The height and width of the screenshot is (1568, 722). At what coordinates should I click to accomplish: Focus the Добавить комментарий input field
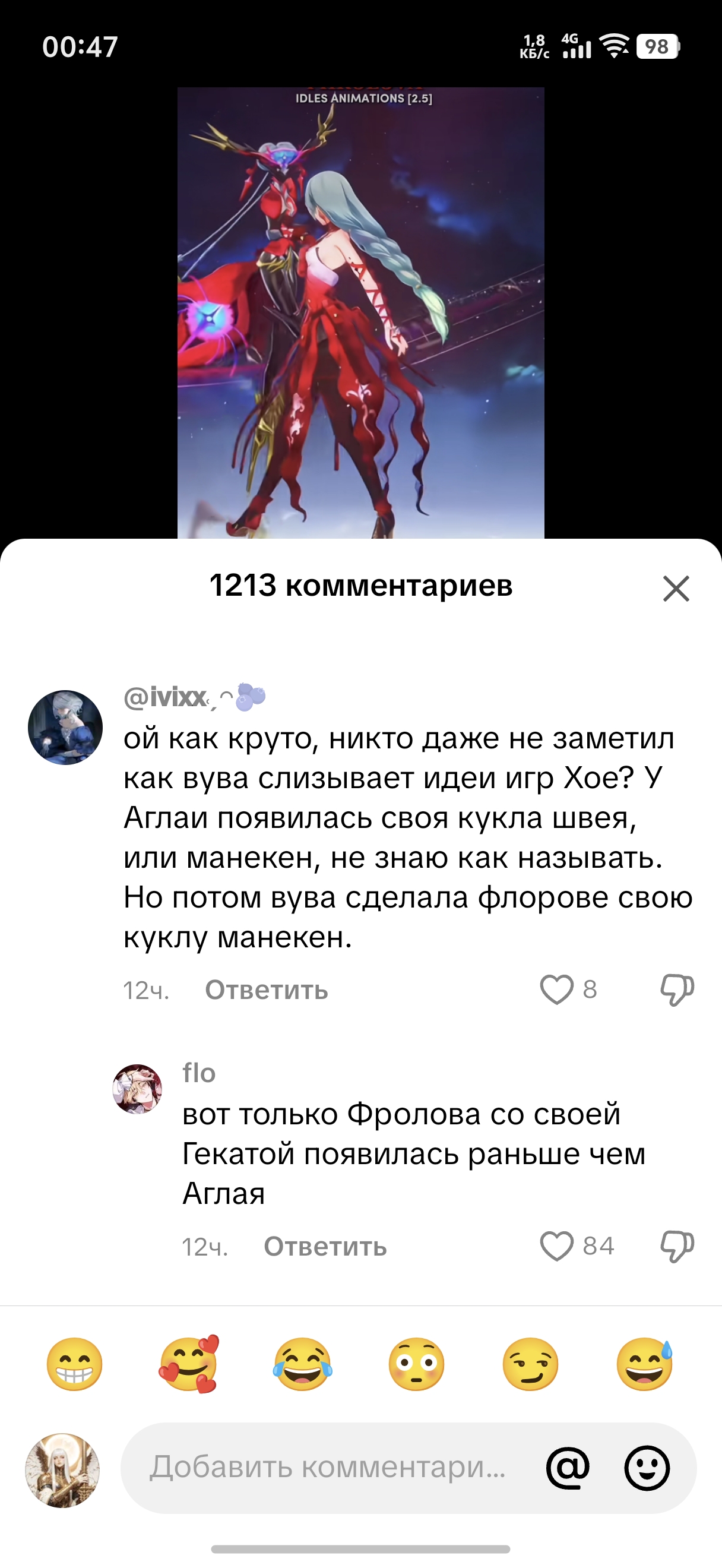(x=328, y=1468)
